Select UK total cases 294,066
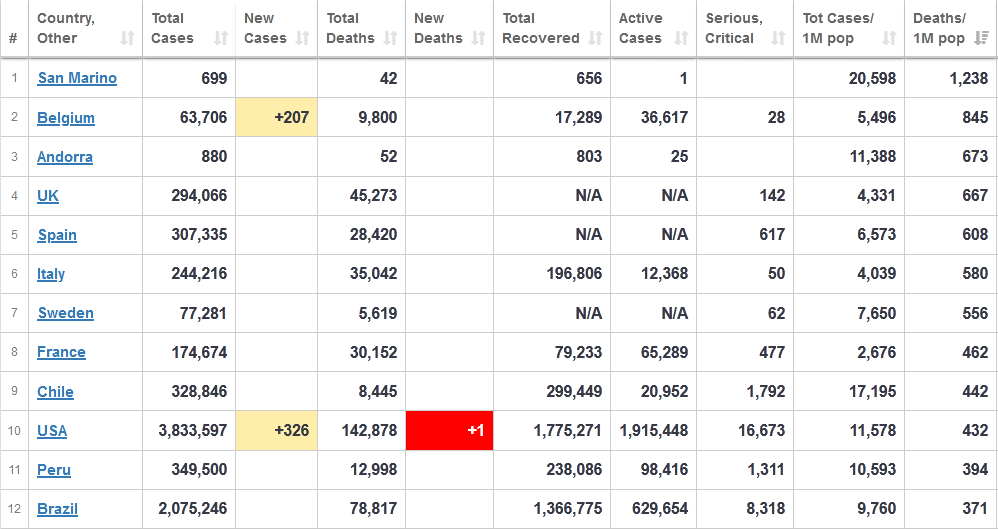Screen dimensions: 998x529 [x=199, y=195]
